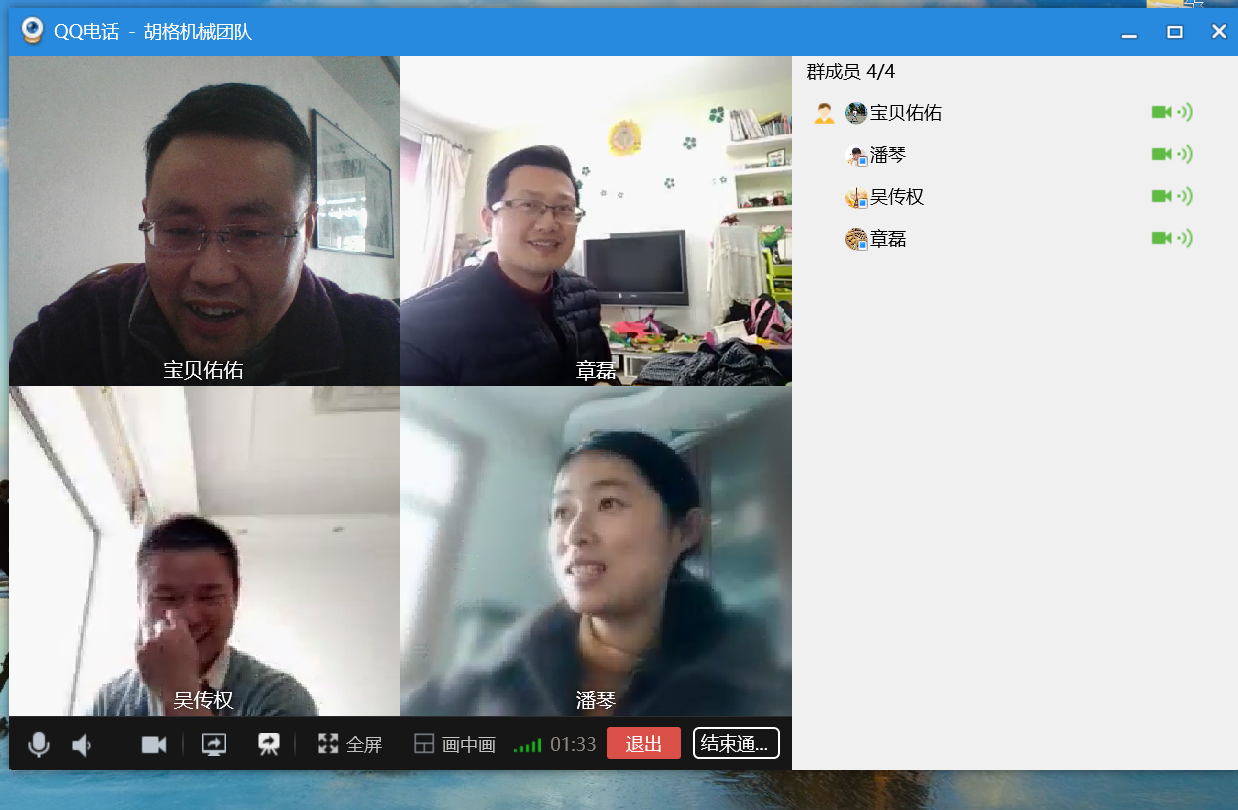Click the red 退出 button
The image size is (1238, 810).
tap(643, 743)
